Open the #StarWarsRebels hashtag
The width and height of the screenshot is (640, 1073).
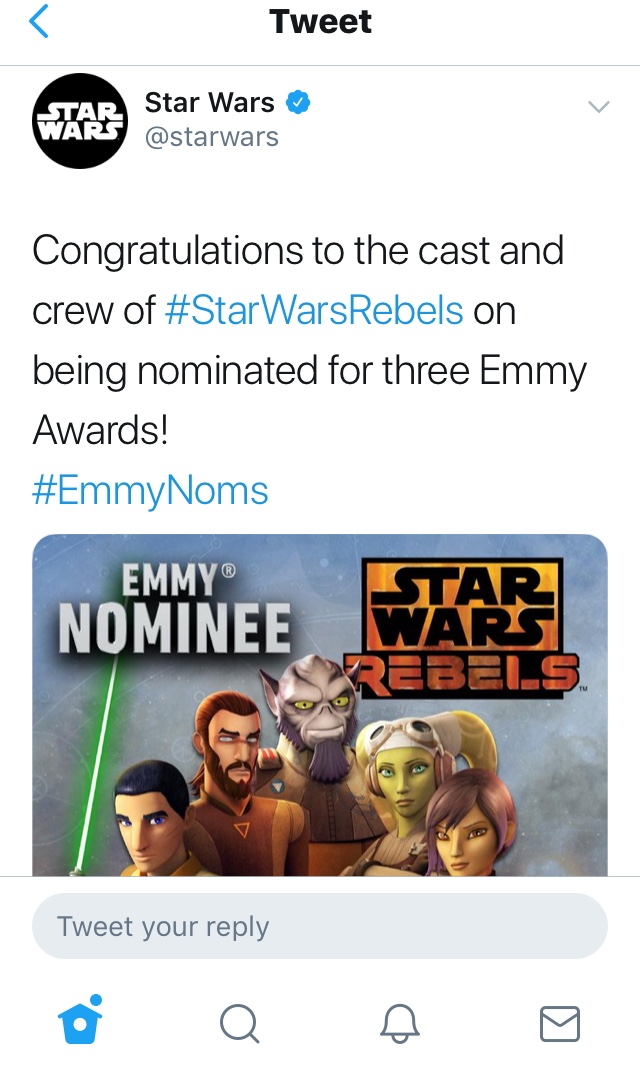tap(314, 310)
